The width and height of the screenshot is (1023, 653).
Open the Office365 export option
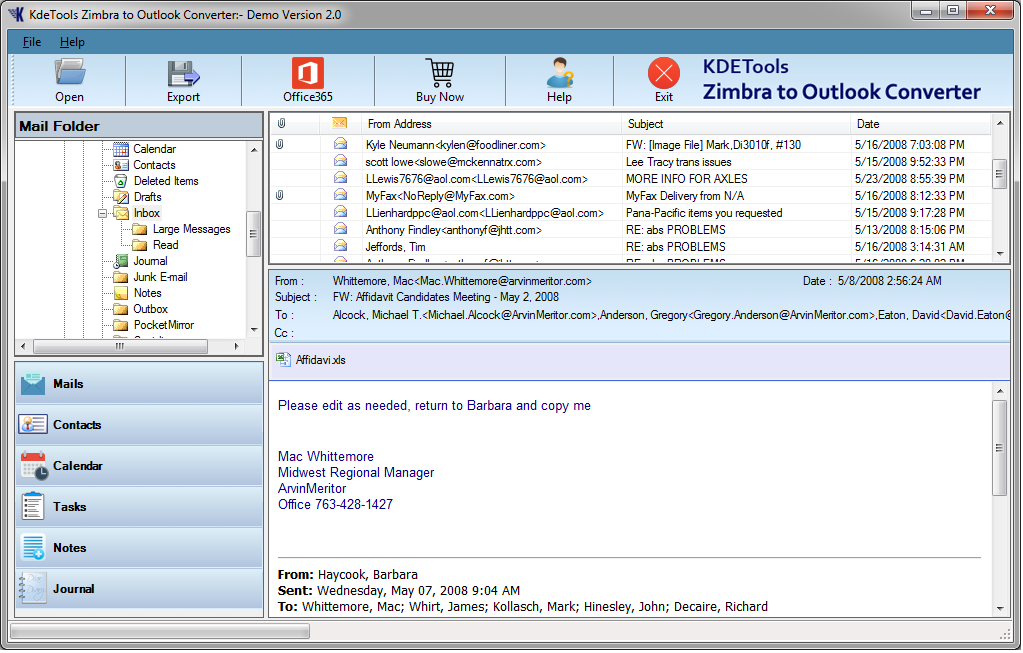pyautogui.click(x=307, y=73)
